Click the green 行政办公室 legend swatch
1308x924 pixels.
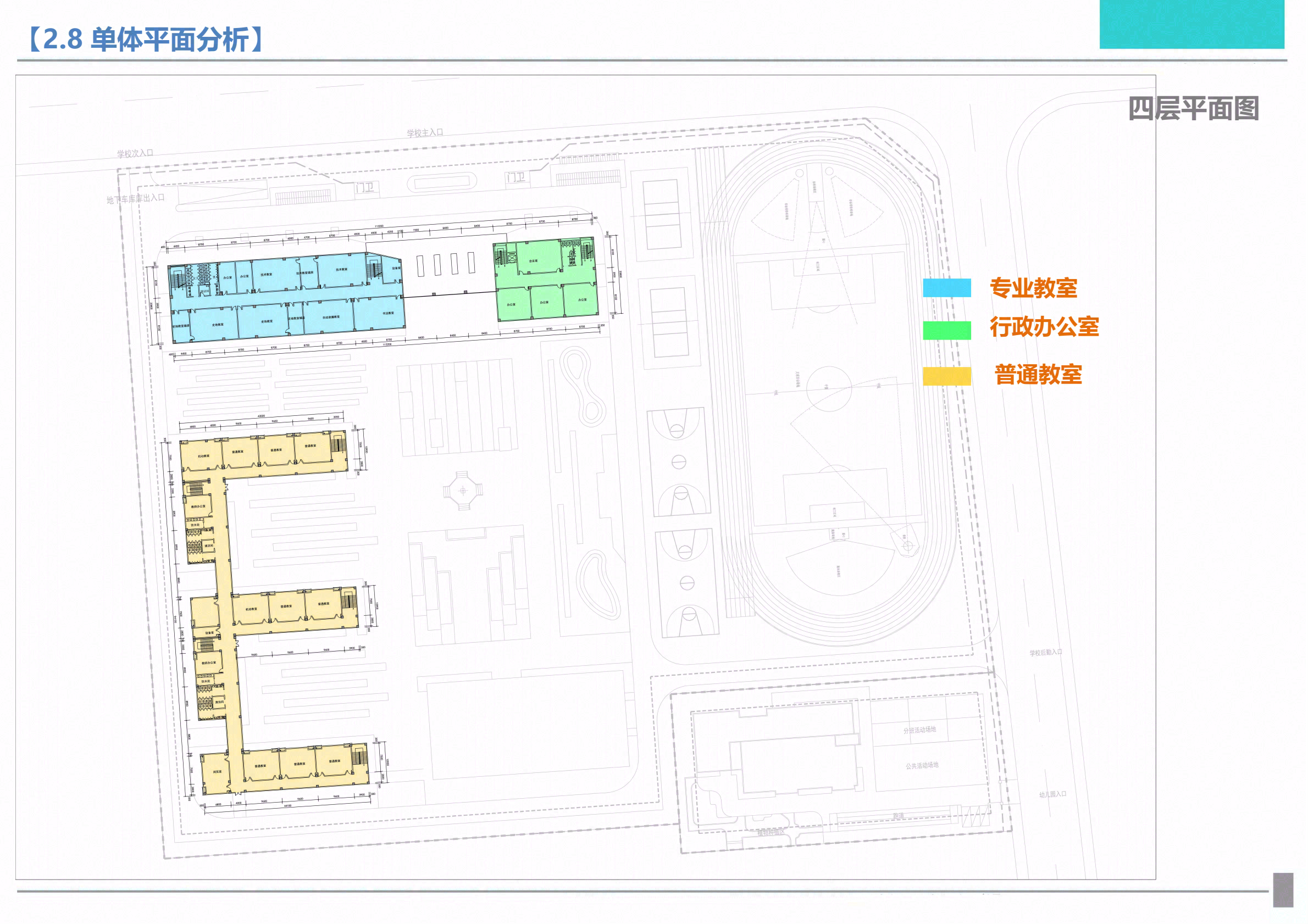947,330
